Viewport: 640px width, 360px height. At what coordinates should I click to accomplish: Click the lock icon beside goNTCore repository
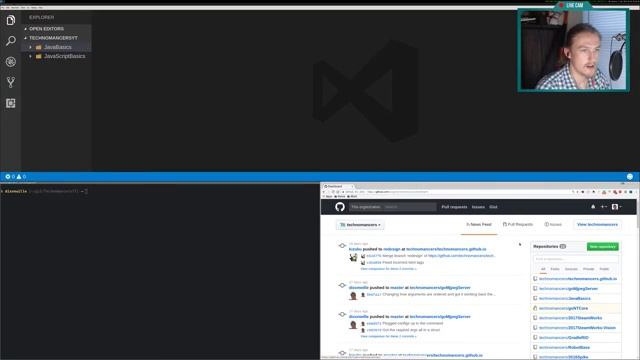pos(535,308)
